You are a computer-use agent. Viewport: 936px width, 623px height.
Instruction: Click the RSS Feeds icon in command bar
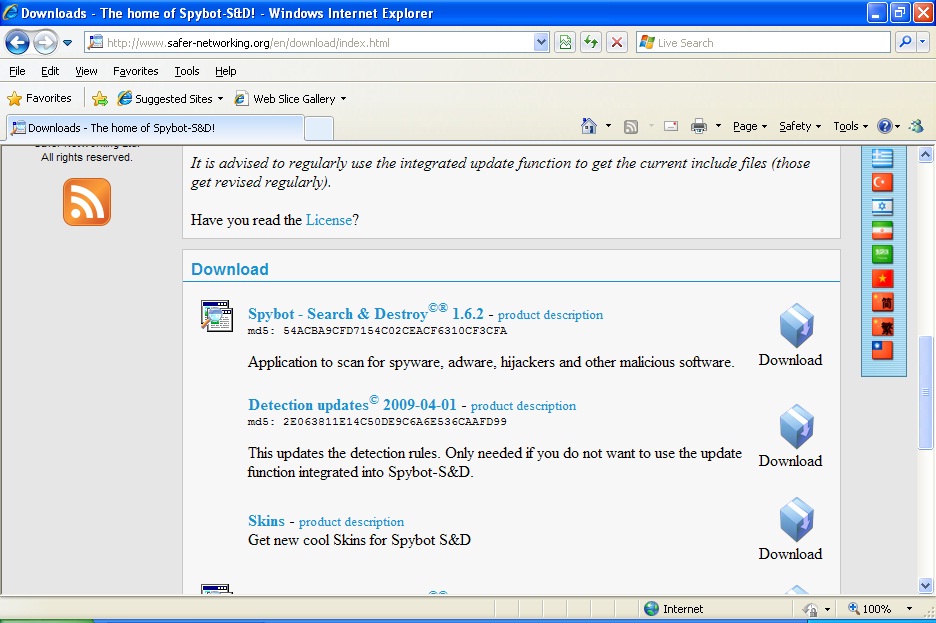pos(631,127)
